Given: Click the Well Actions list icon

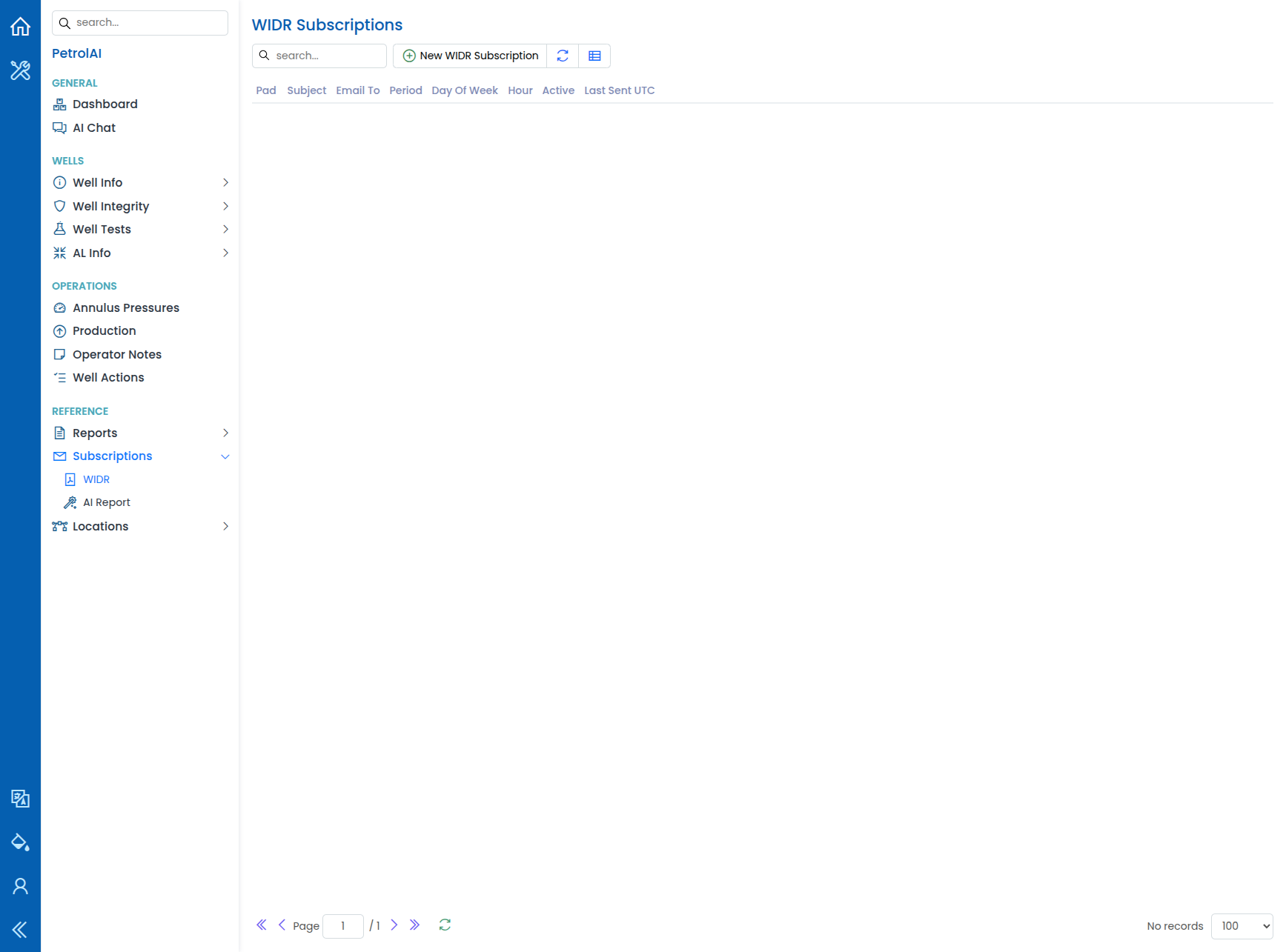Looking at the screenshot, I should pos(60,378).
